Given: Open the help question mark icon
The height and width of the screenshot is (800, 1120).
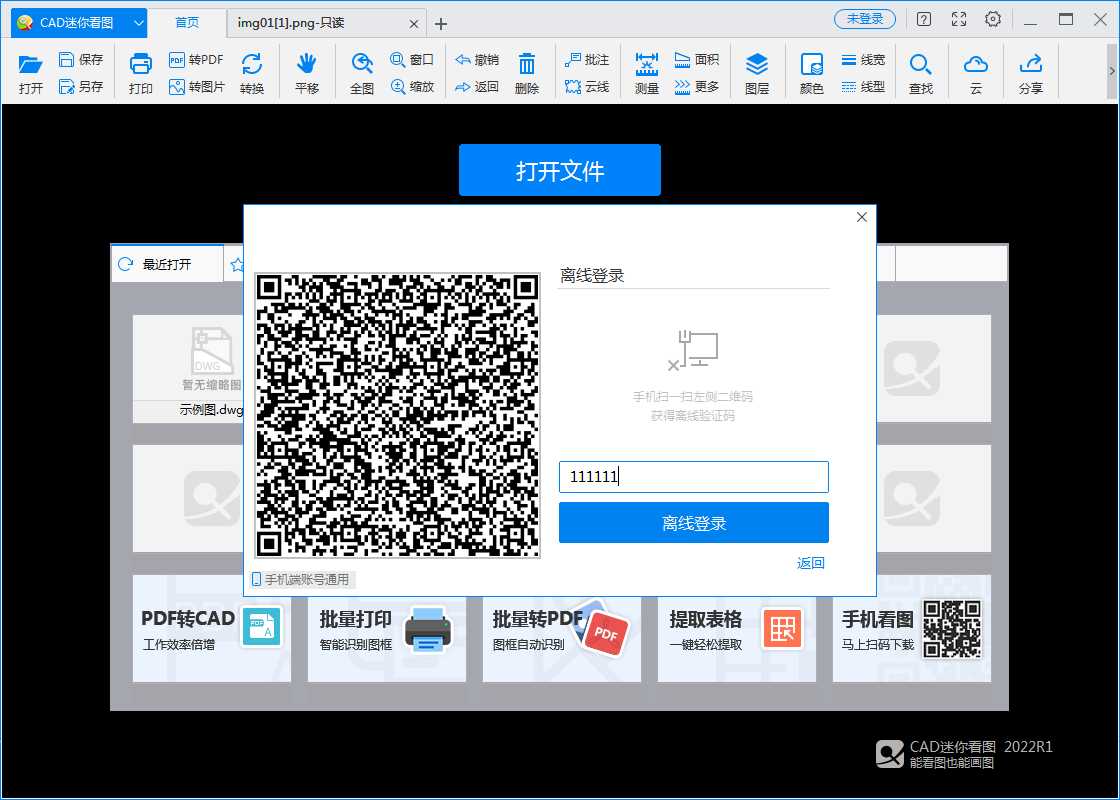Looking at the screenshot, I should (x=924, y=19).
